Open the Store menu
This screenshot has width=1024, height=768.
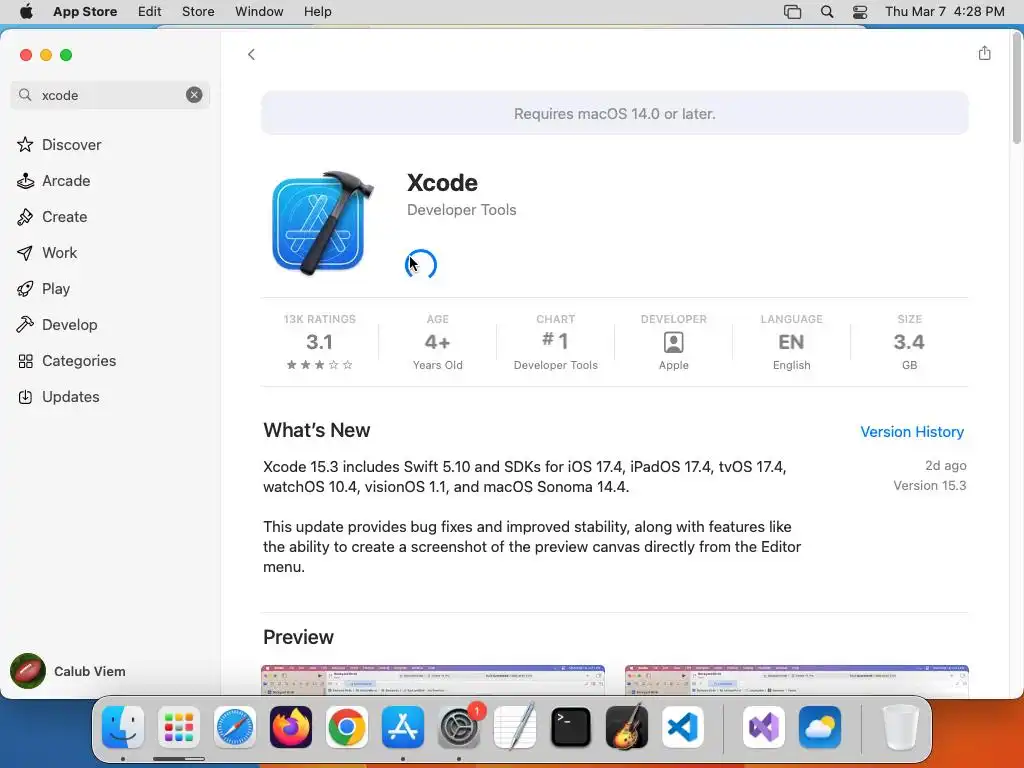click(198, 12)
